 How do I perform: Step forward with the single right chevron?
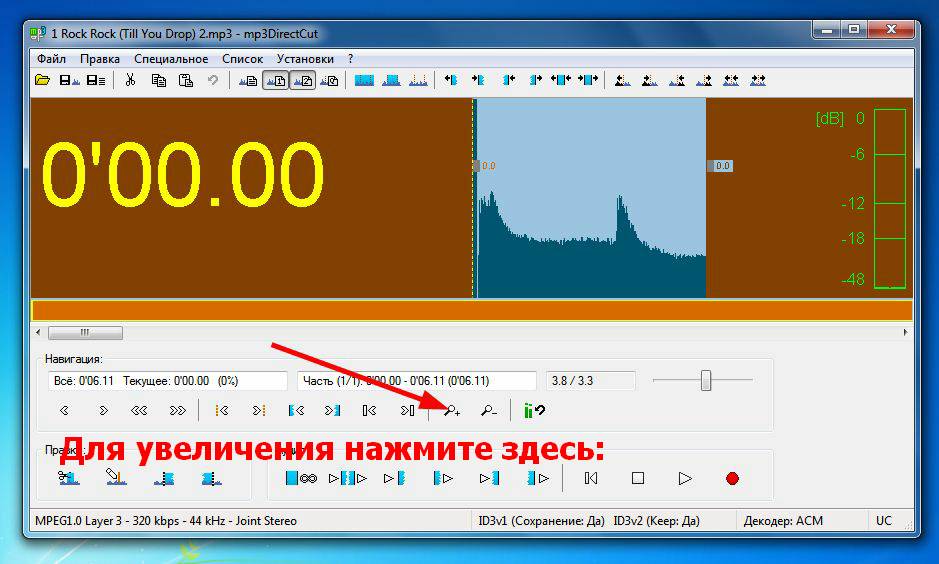[x=103, y=411]
